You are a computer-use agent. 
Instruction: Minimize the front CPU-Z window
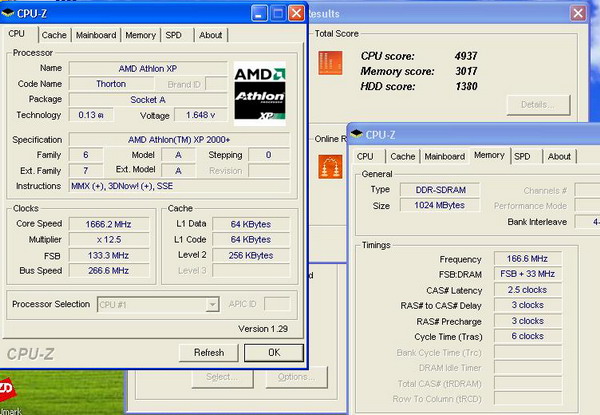259,14
